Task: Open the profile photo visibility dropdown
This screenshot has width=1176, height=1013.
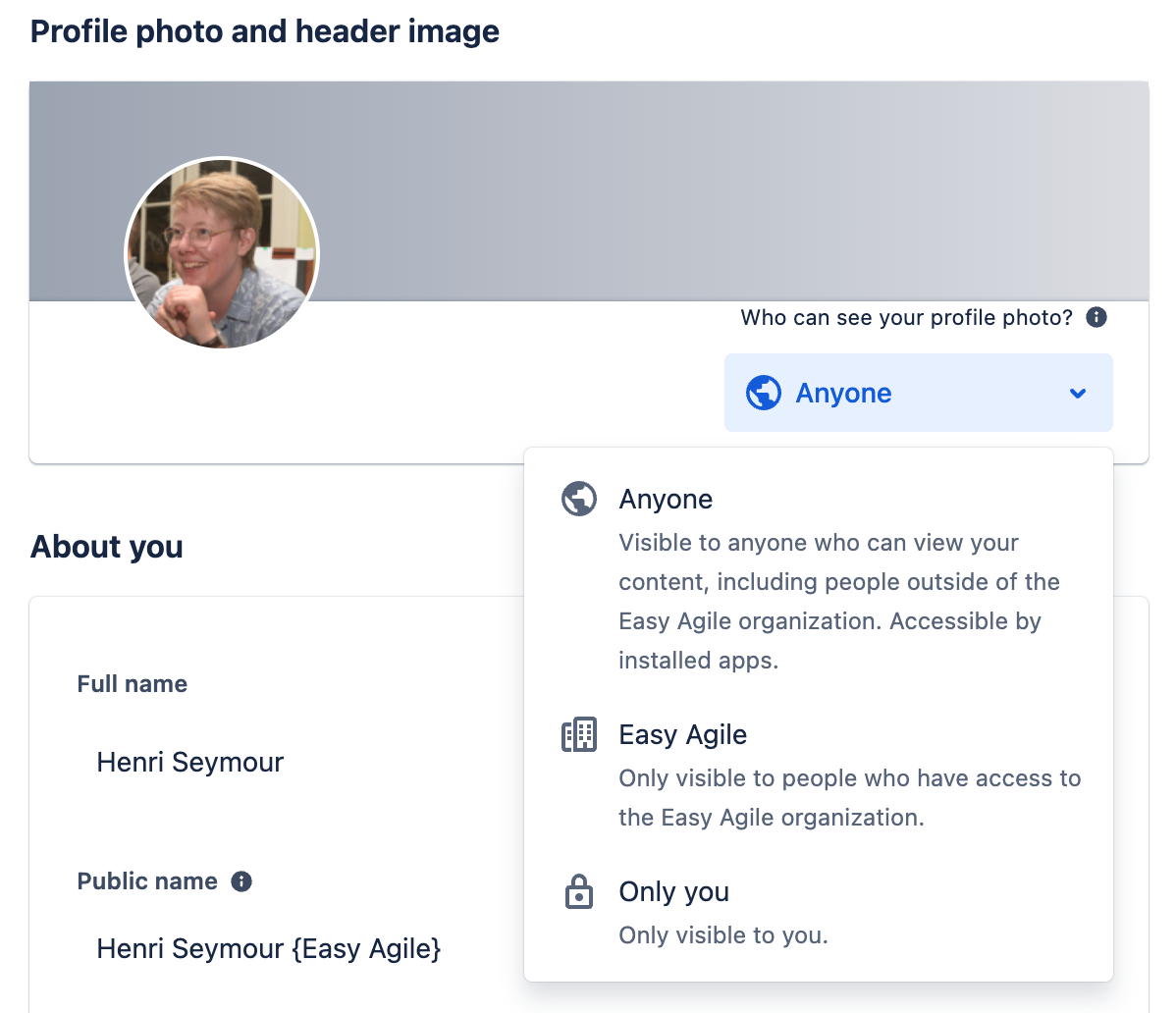Action: point(918,393)
